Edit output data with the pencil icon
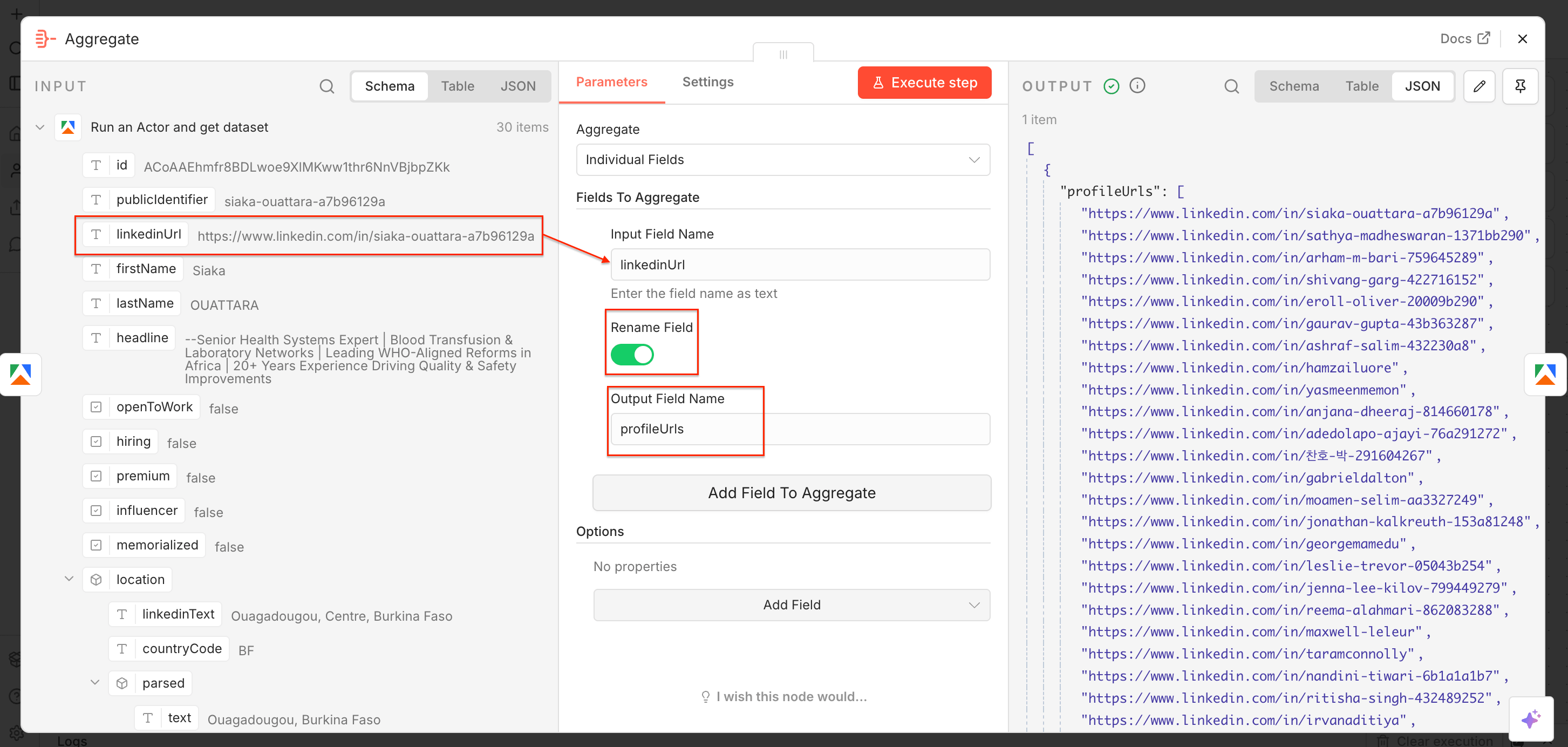 1480,86
